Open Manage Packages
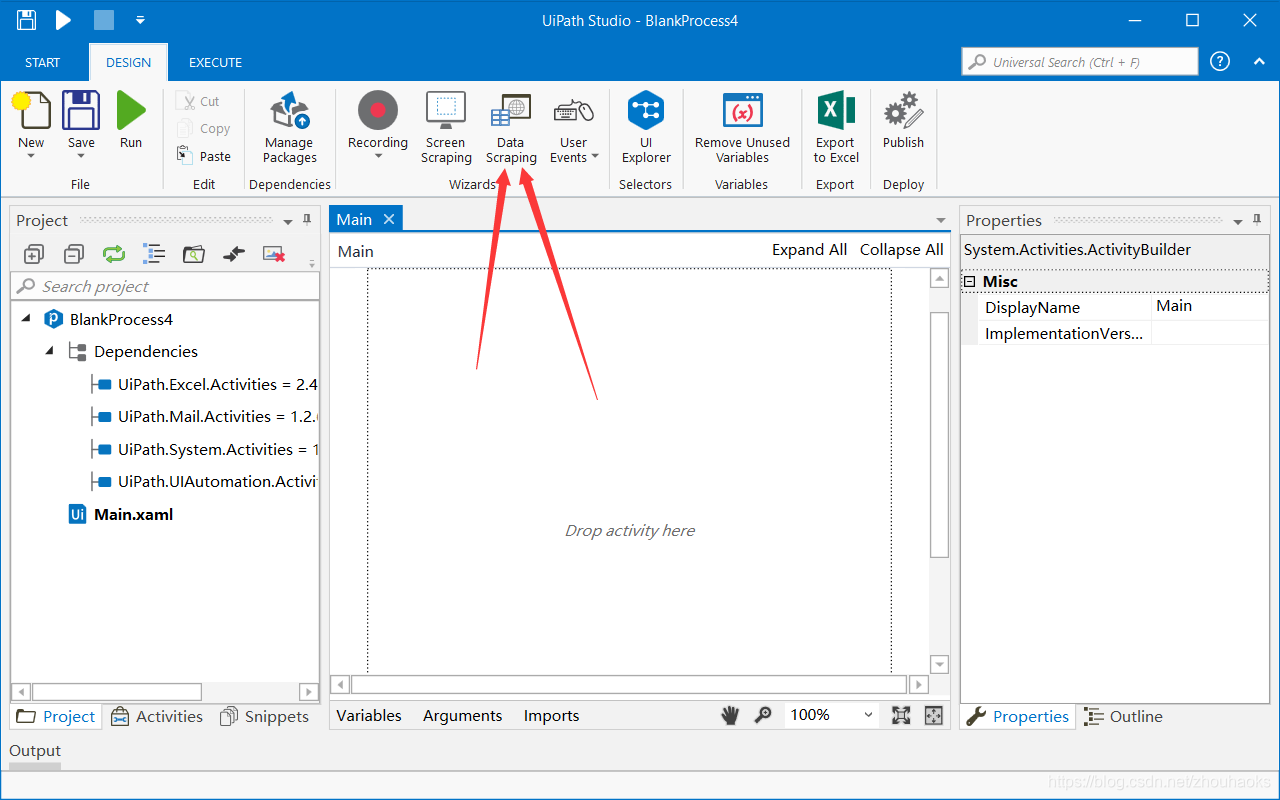The width and height of the screenshot is (1280, 800). click(290, 127)
